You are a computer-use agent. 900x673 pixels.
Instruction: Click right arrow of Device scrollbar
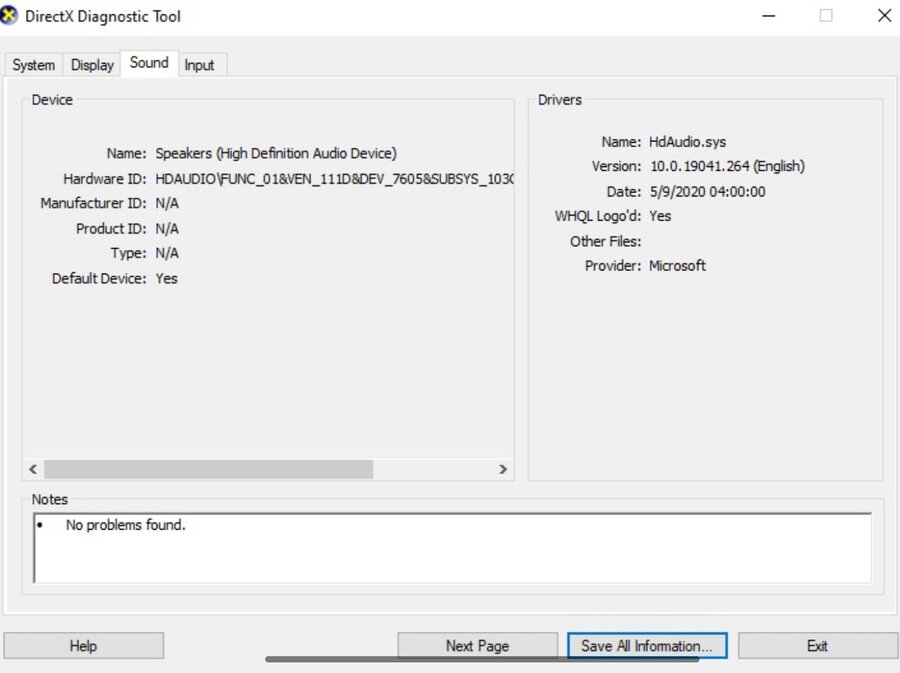[503, 469]
